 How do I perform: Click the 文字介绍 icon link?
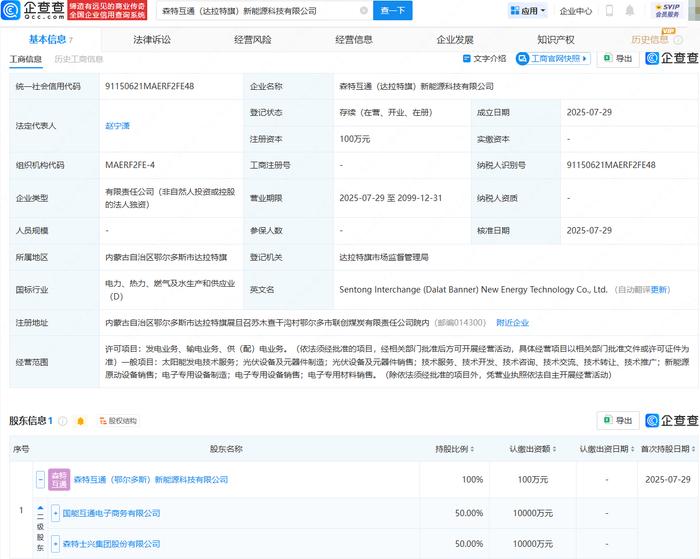click(x=484, y=58)
